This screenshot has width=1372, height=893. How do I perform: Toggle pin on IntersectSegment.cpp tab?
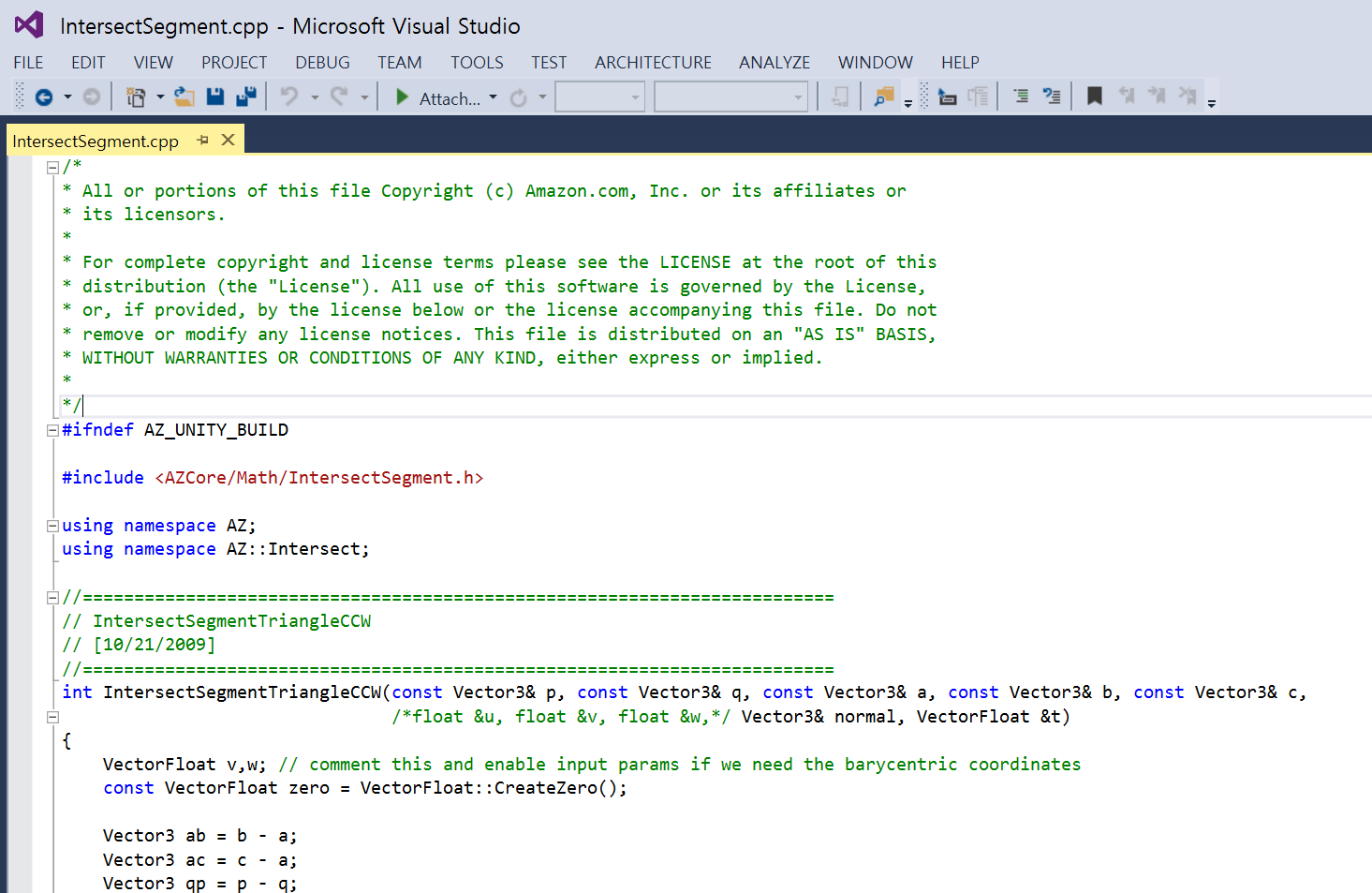coord(202,141)
